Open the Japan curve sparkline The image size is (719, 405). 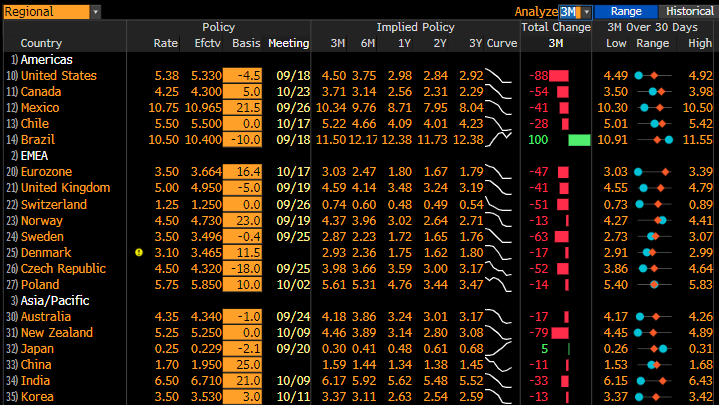coord(498,349)
